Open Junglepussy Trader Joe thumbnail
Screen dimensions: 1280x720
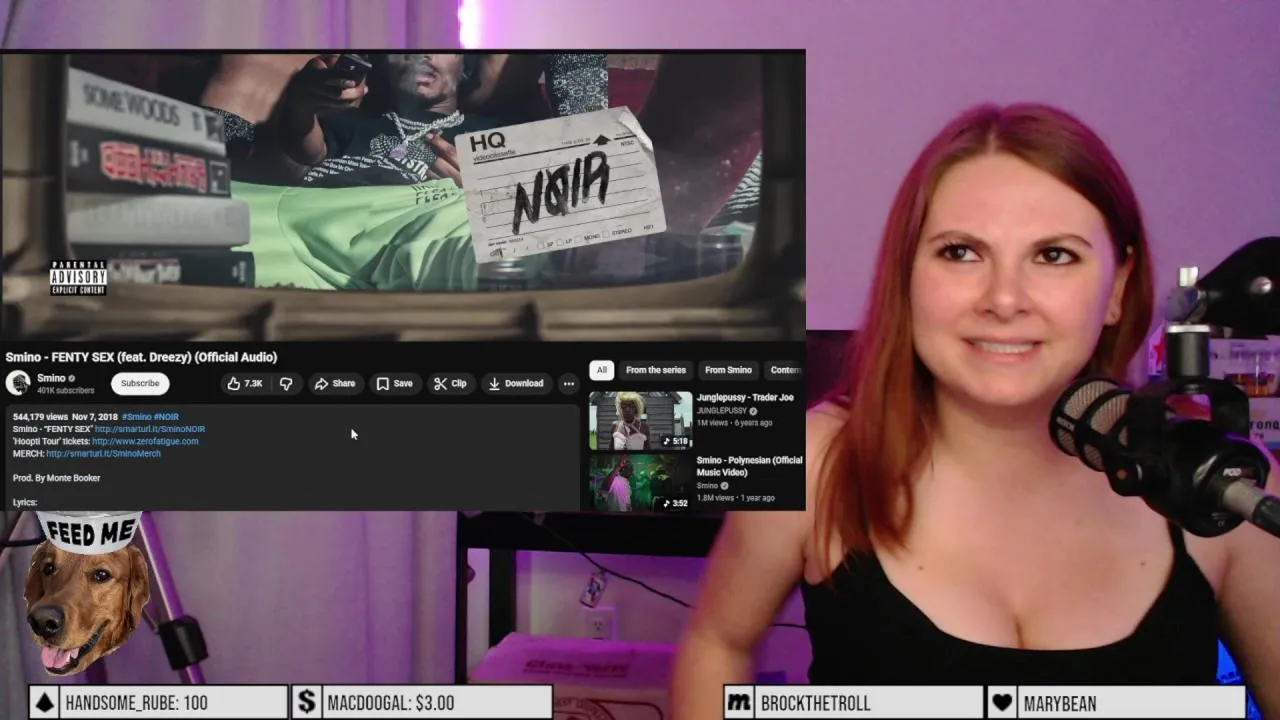[640, 420]
